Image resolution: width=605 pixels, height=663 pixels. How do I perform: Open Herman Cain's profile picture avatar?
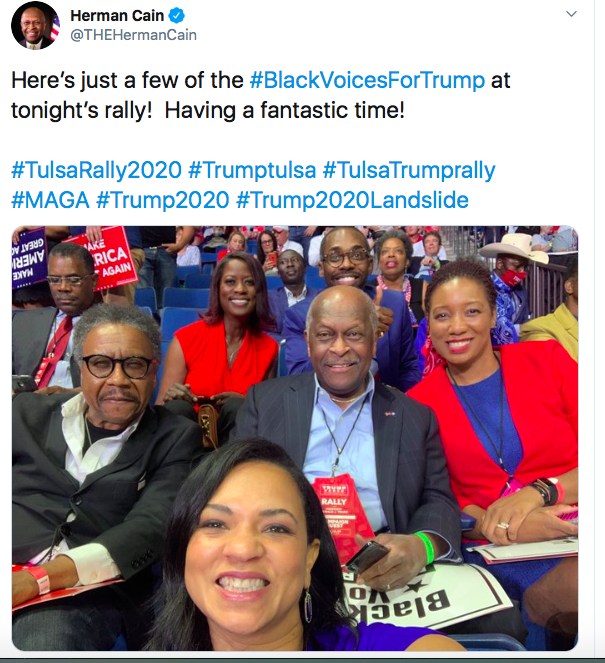[x=35, y=25]
